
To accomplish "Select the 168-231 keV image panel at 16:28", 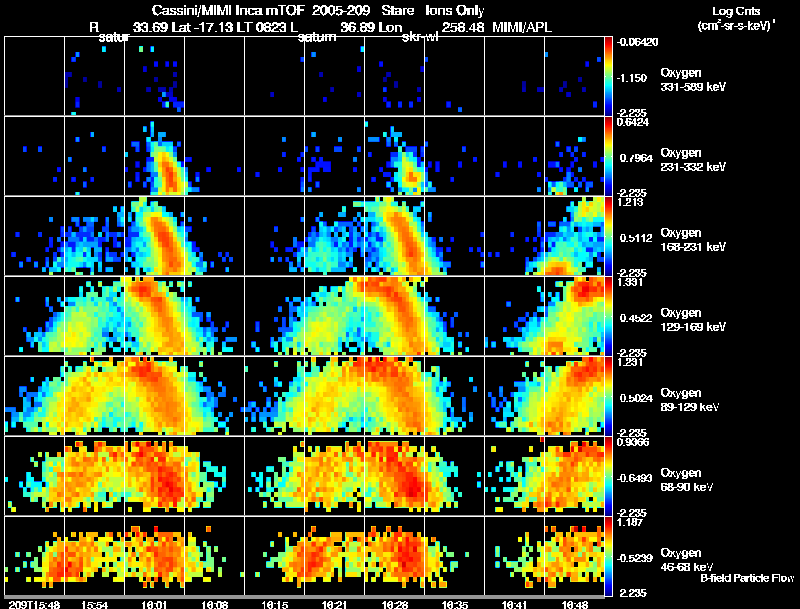I will point(394,236).
